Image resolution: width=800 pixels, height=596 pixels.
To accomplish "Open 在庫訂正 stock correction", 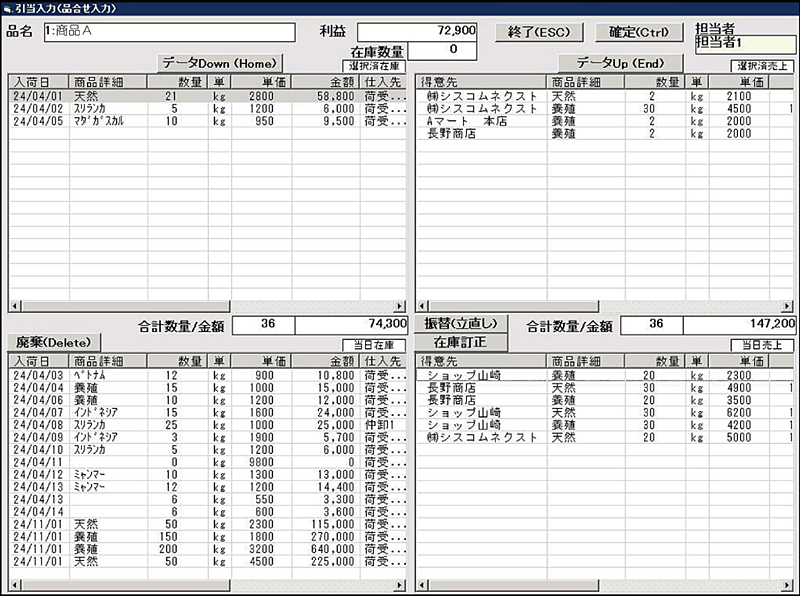I will coord(460,343).
